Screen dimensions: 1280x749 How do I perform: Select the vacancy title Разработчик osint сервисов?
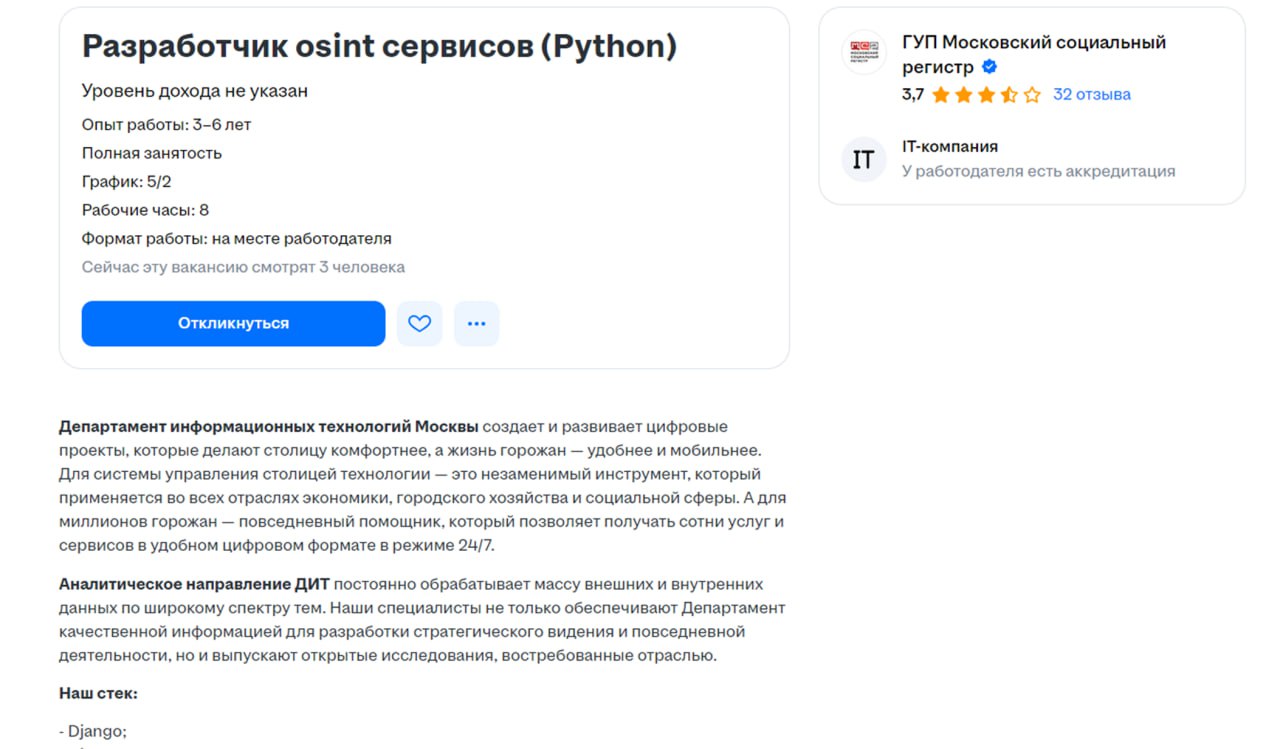[x=380, y=45]
